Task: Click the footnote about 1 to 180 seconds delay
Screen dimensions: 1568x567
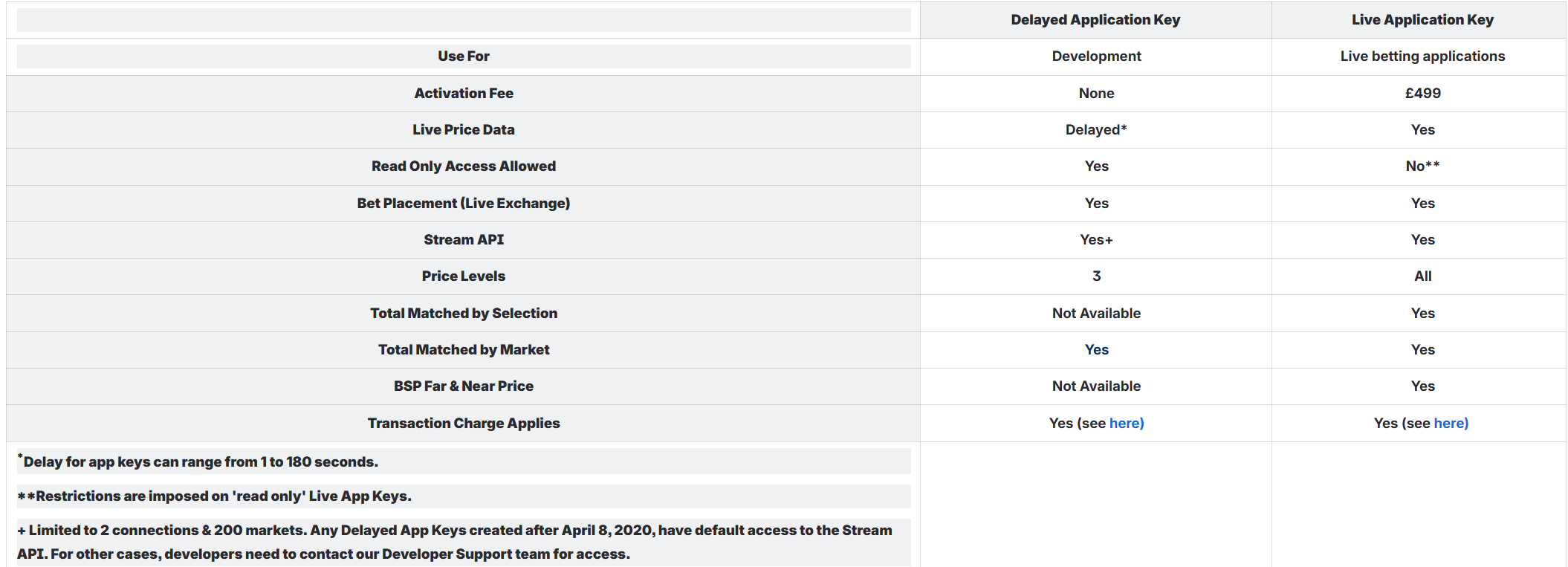Action: pyautogui.click(x=201, y=462)
